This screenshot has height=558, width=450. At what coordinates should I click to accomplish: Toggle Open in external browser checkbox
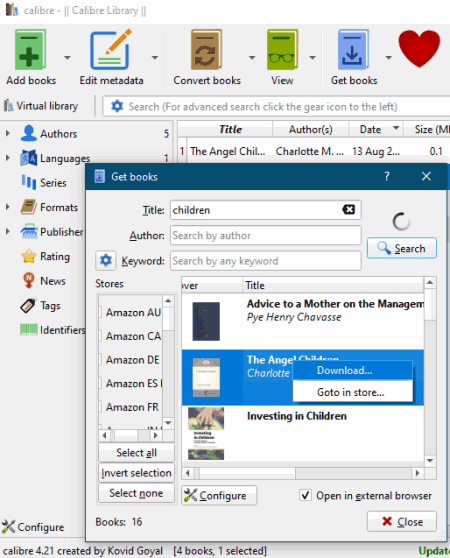click(305, 495)
